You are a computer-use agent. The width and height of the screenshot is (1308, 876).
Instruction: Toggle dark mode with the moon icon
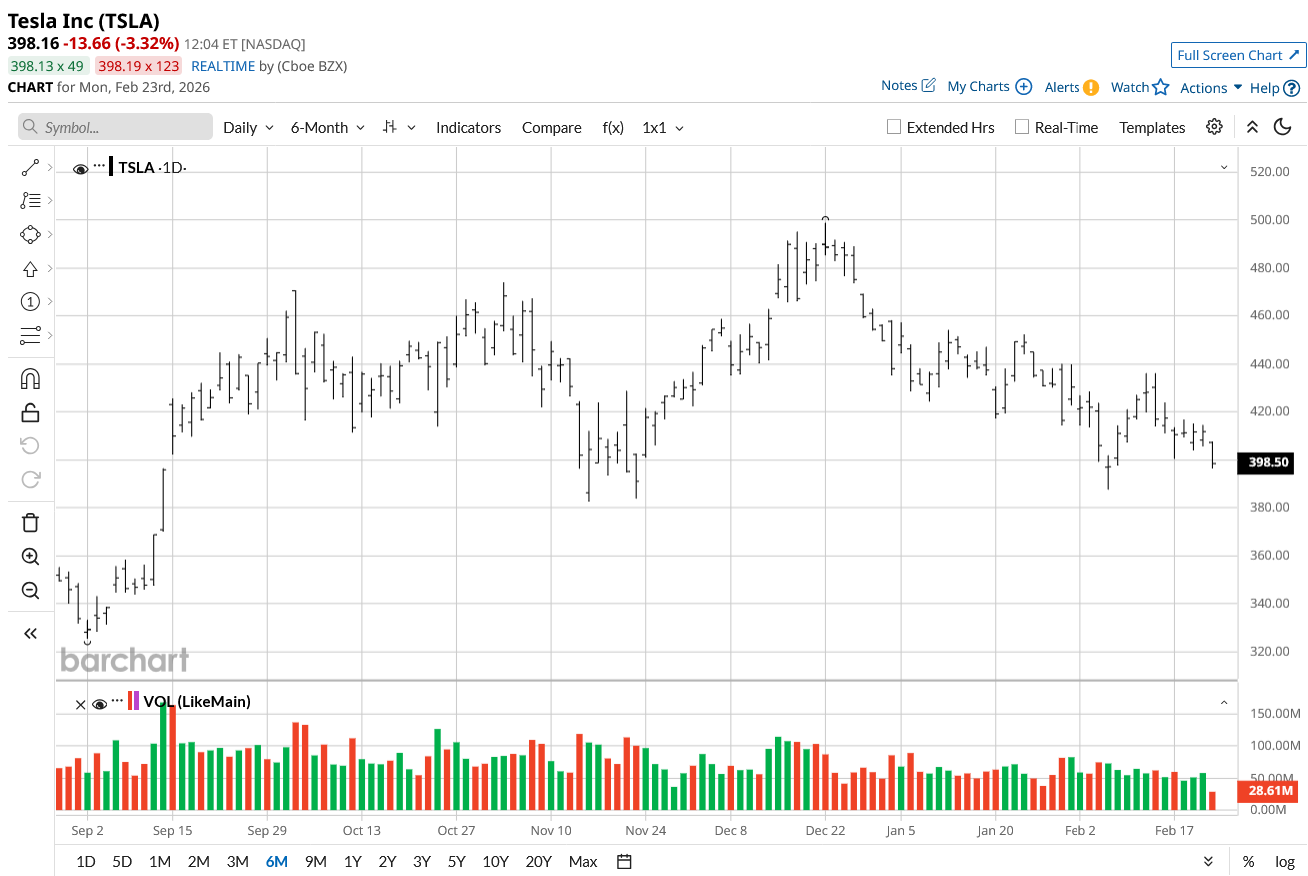coord(1283,127)
